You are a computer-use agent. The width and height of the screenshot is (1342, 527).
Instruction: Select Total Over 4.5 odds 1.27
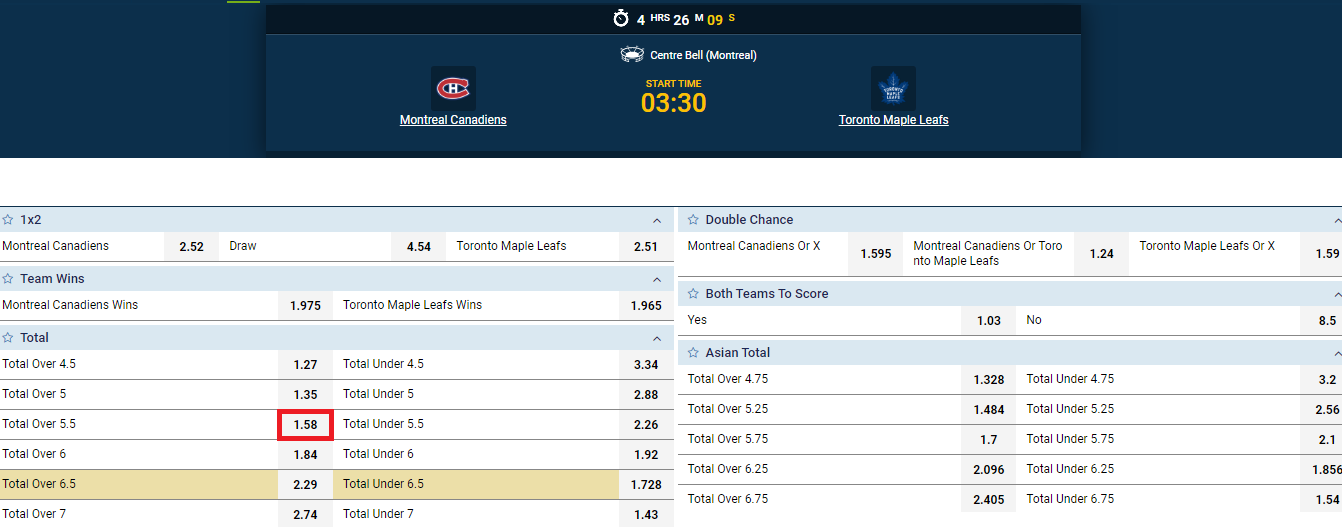(x=306, y=365)
